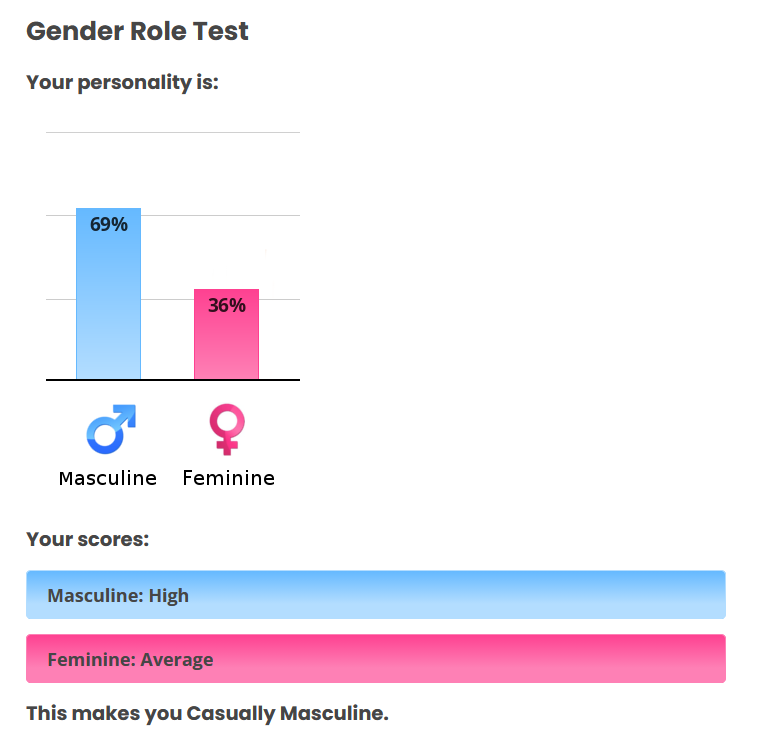Image resolution: width=776 pixels, height=730 pixels.
Task: Click the blue male symbol icon
Action: point(111,429)
